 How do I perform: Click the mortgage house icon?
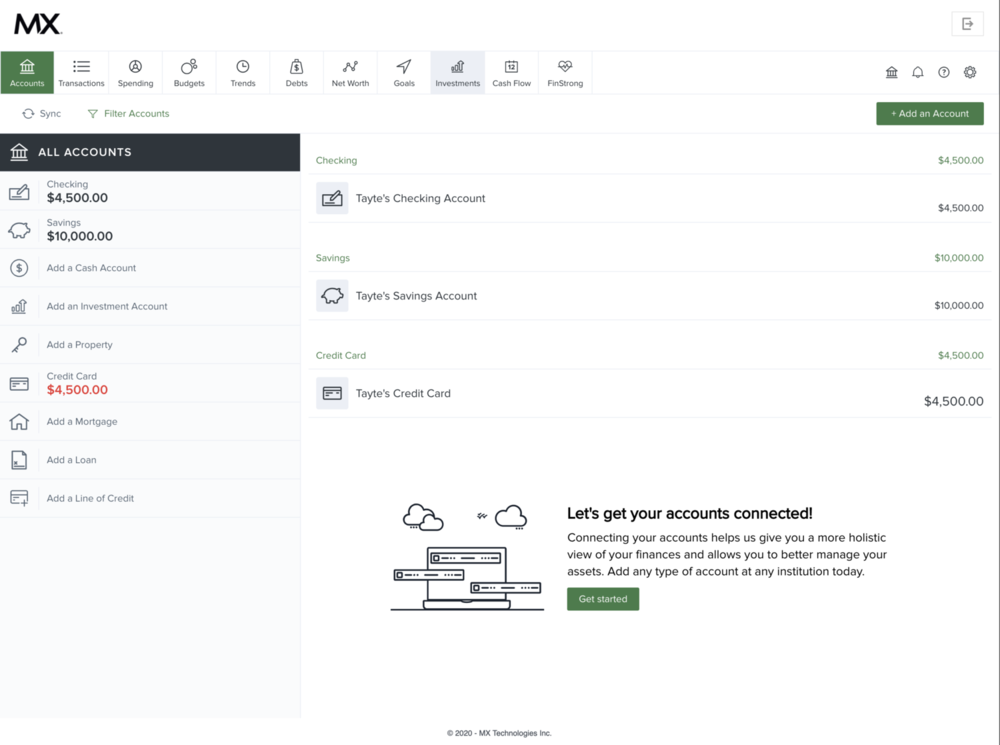(x=19, y=422)
